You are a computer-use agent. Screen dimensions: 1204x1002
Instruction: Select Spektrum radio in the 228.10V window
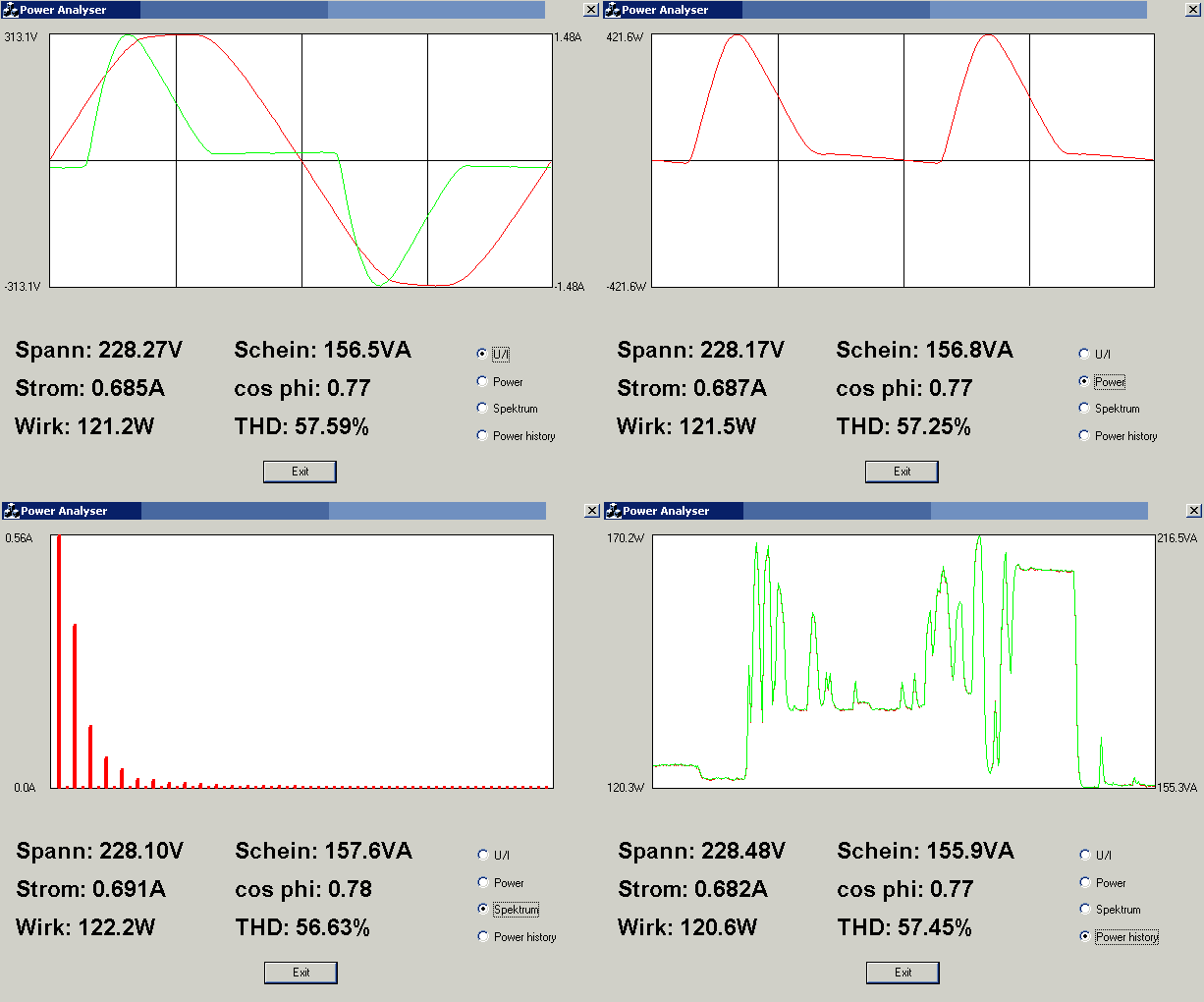click(x=482, y=909)
